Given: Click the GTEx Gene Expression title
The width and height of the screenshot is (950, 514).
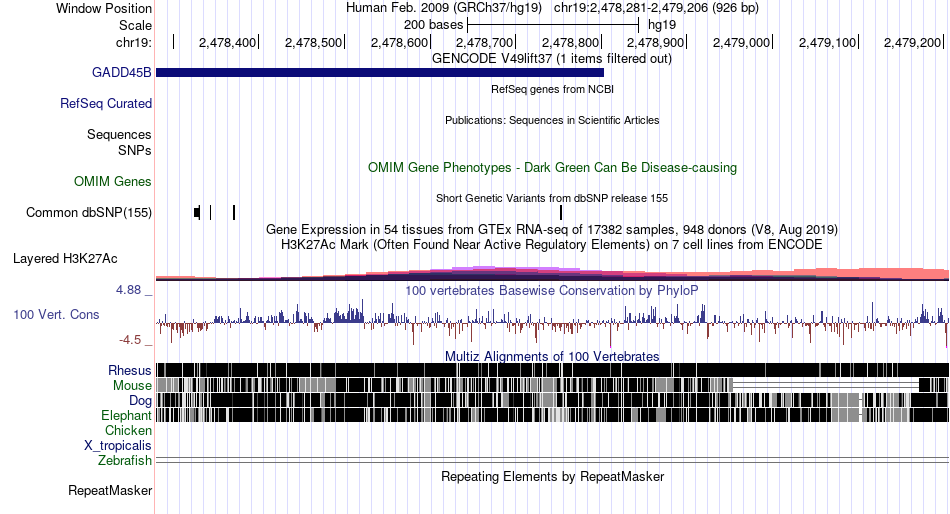Looking at the screenshot, I should pyautogui.click(x=552, y=230).
